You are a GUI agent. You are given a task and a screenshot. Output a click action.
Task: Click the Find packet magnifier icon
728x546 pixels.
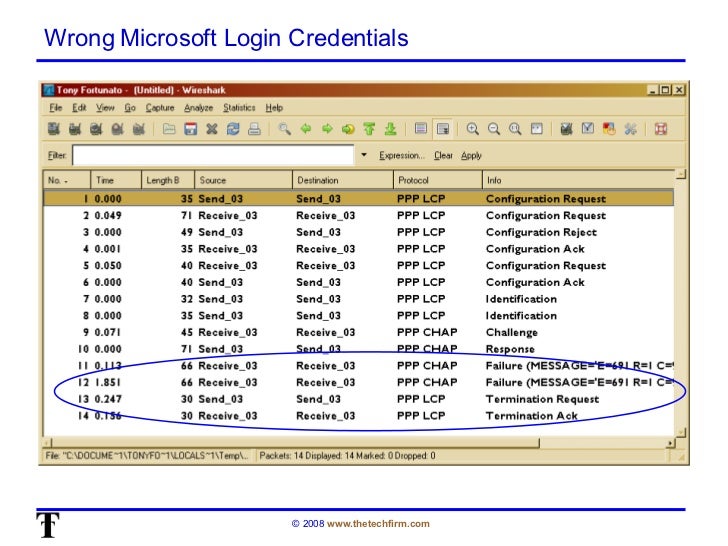pyautogui.click(x=284, y=129)
